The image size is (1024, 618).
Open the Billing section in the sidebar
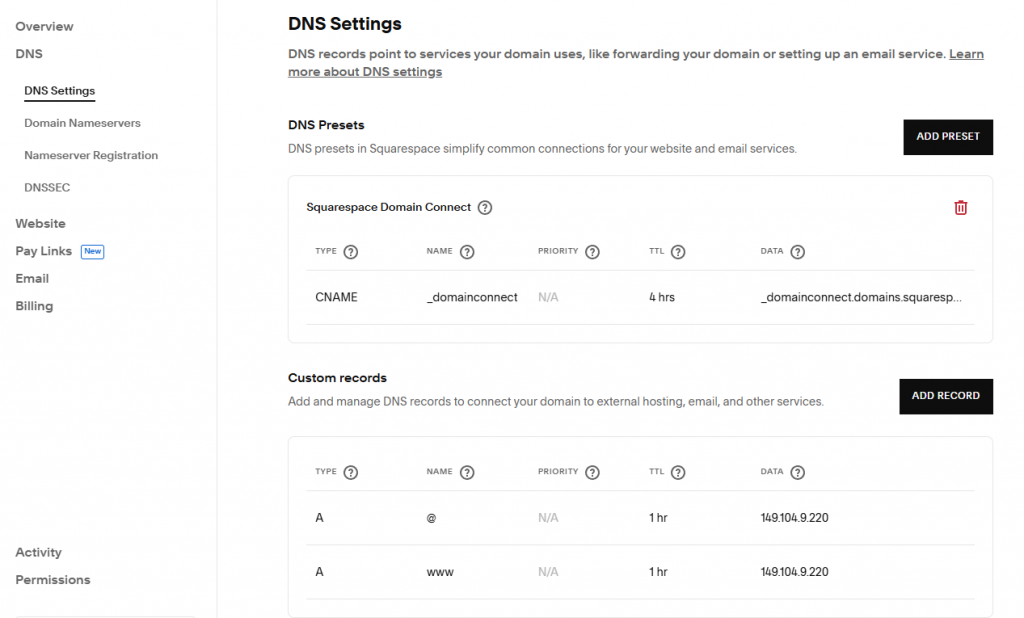(34, 306)
